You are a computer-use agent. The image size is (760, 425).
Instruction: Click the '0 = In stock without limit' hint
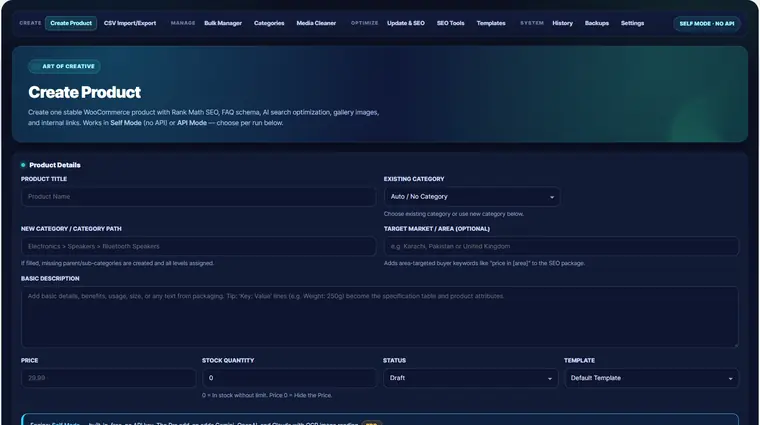(x=267, y=395)
